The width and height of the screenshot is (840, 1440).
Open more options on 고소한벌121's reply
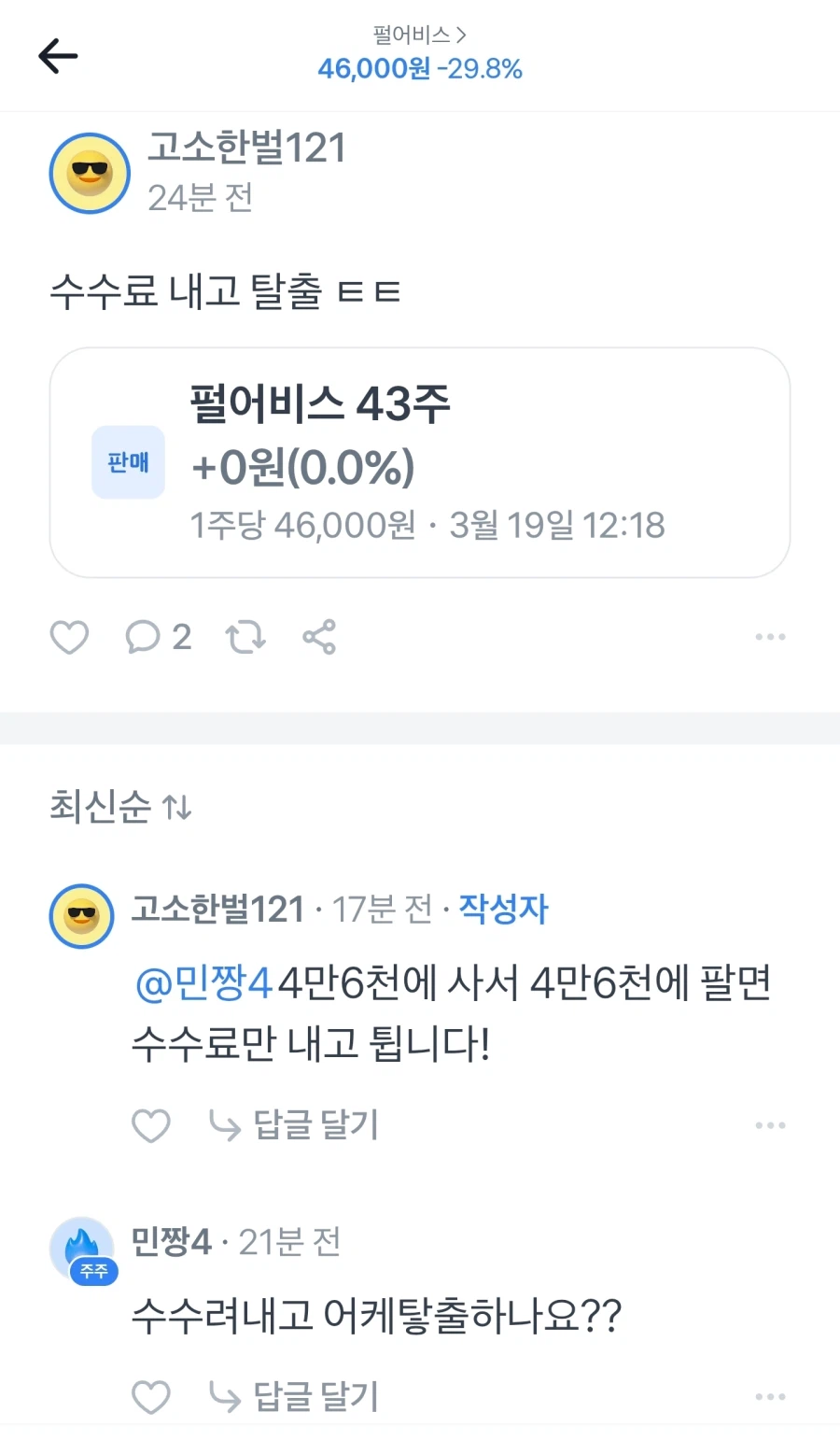coord(771,1125)
